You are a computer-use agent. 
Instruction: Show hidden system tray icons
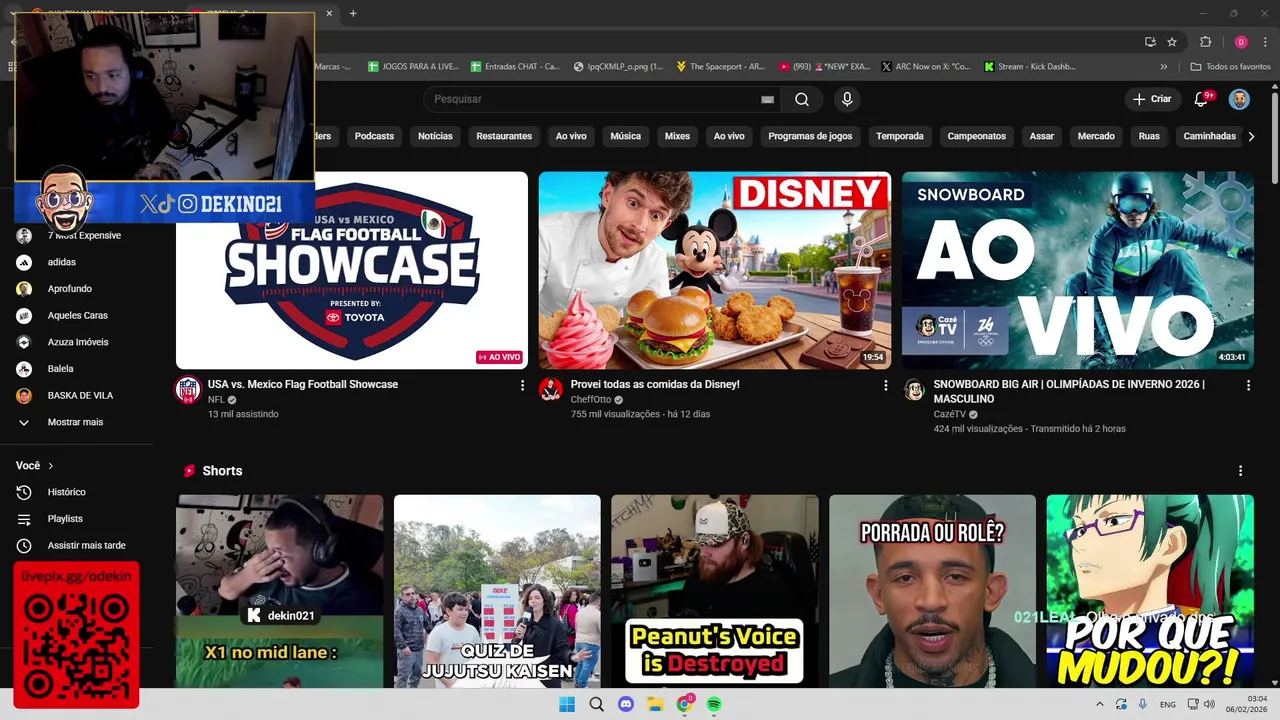pos(1100,704)
